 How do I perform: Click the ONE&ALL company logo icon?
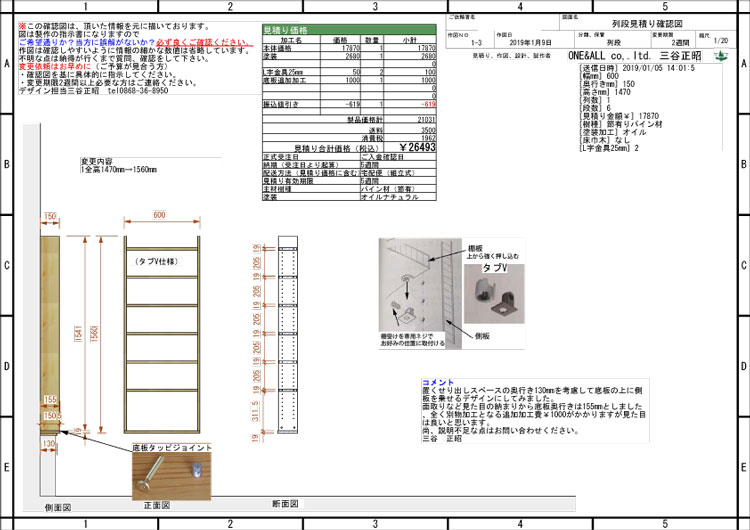click(721, 56)
